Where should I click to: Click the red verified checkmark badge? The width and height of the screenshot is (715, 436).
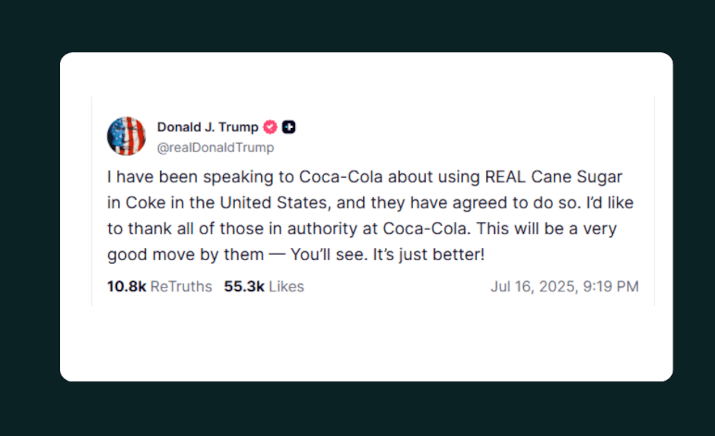pyautogui.click(x=270, y=127)
